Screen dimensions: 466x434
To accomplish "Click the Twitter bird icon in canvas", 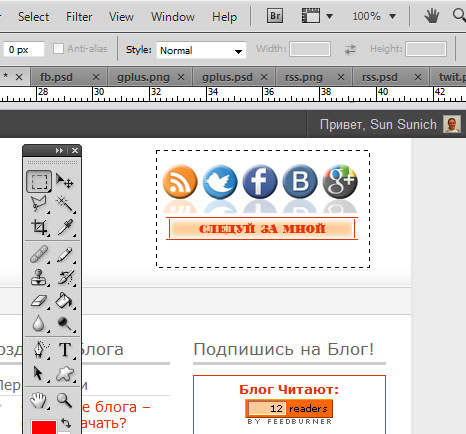I will pos(220,182).
